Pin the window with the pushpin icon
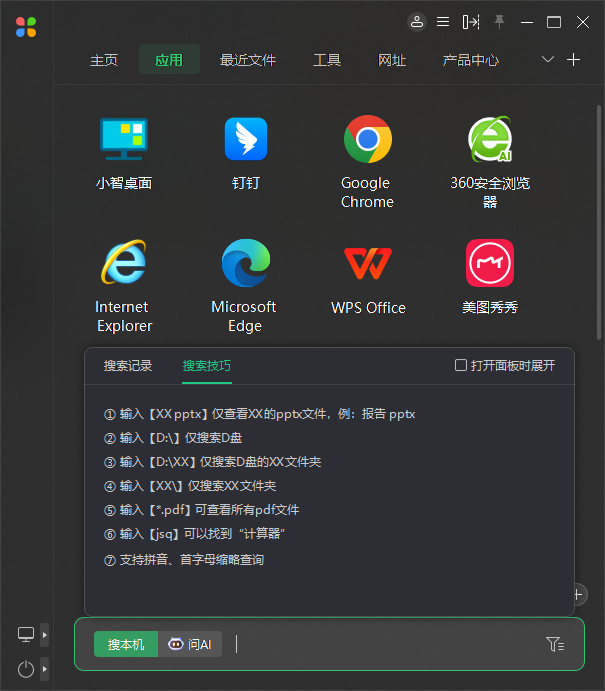Screen dimensions: 605x691 499,22
